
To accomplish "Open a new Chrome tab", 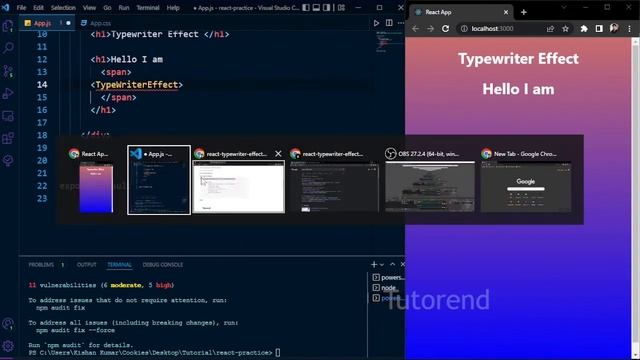I will [x=523, y=12].
